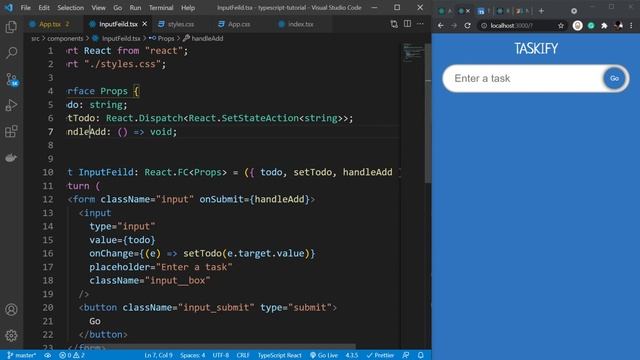This screenshot has width=640, height=360.
Task: Open errors and warnings count in status bar
Action: (71, 356)
